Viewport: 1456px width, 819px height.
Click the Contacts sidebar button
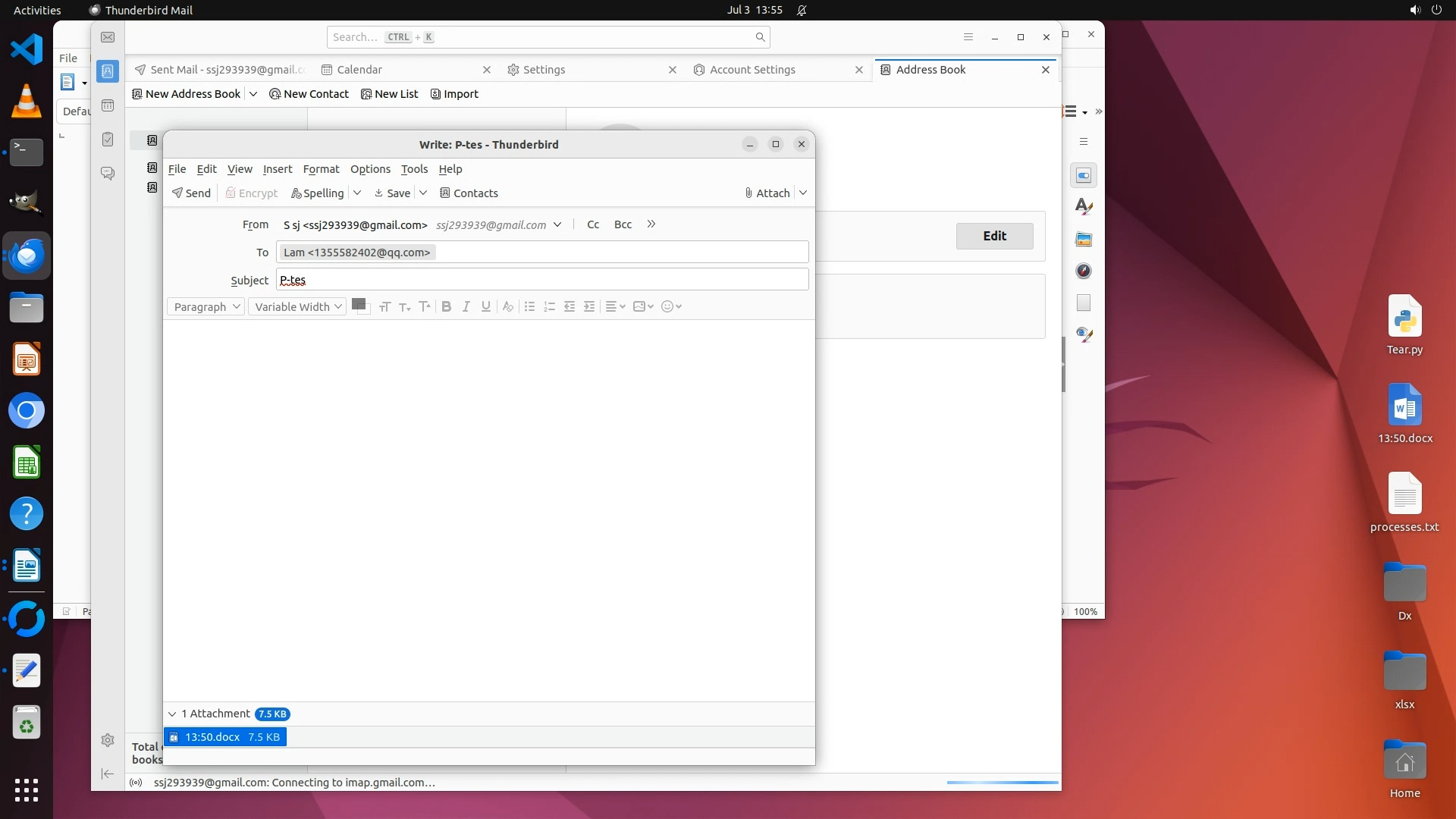pos(469,193)
